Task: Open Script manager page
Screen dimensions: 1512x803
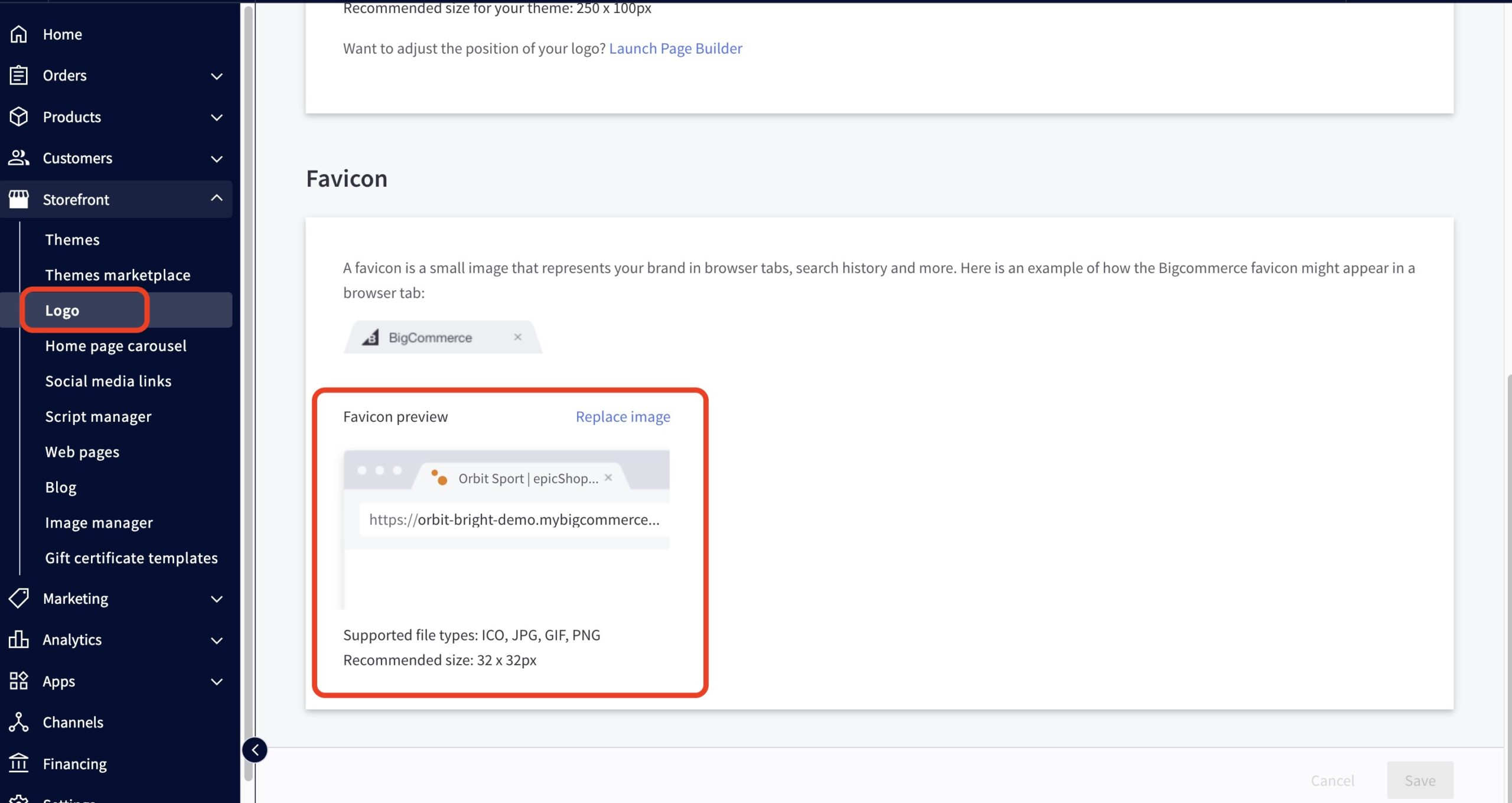Action: [98, 417]
